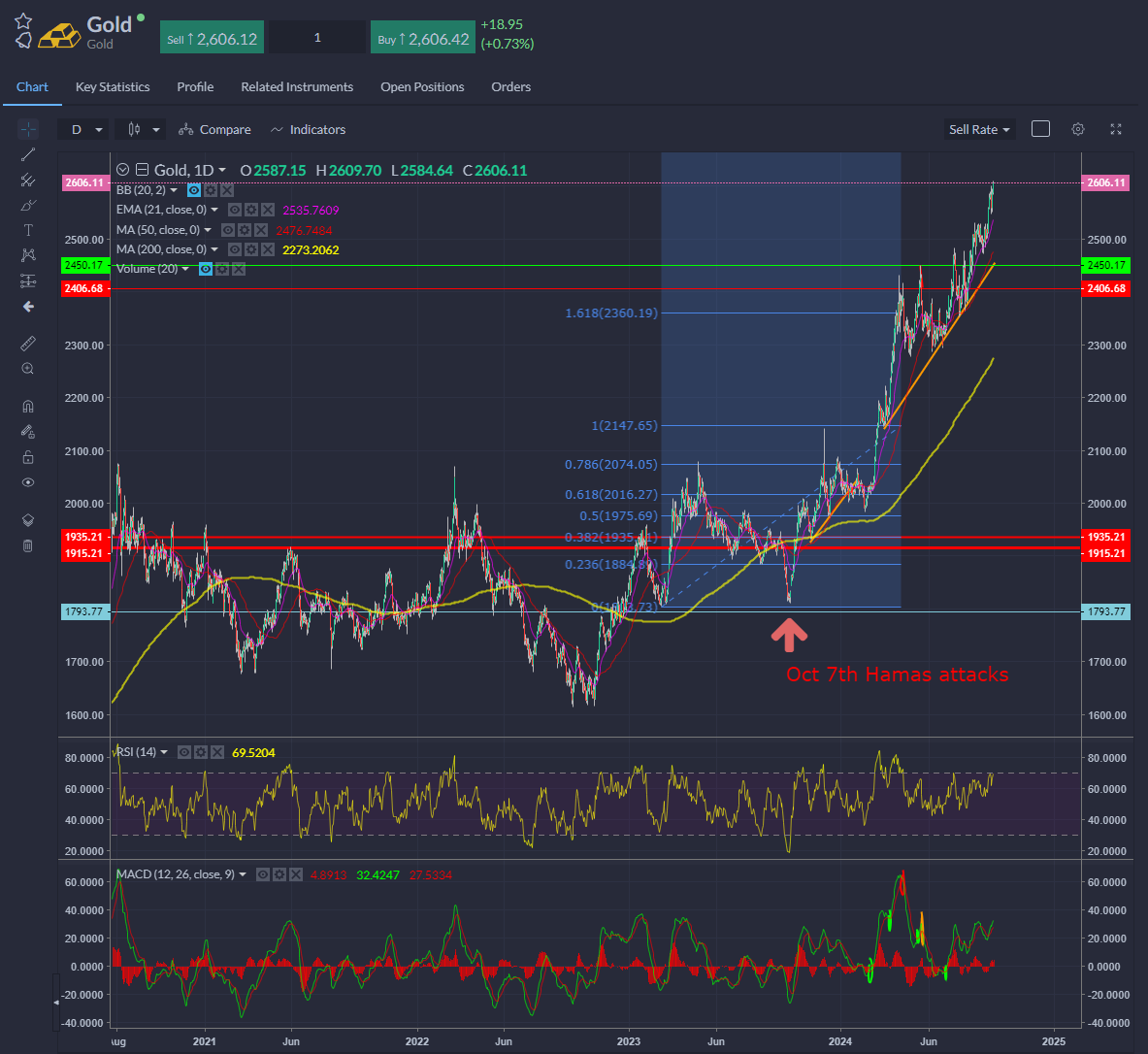Select the trend line drawing tool
Image resolution: width=1148 pixels, height=1054 pixels.
[x=28, y=154]
